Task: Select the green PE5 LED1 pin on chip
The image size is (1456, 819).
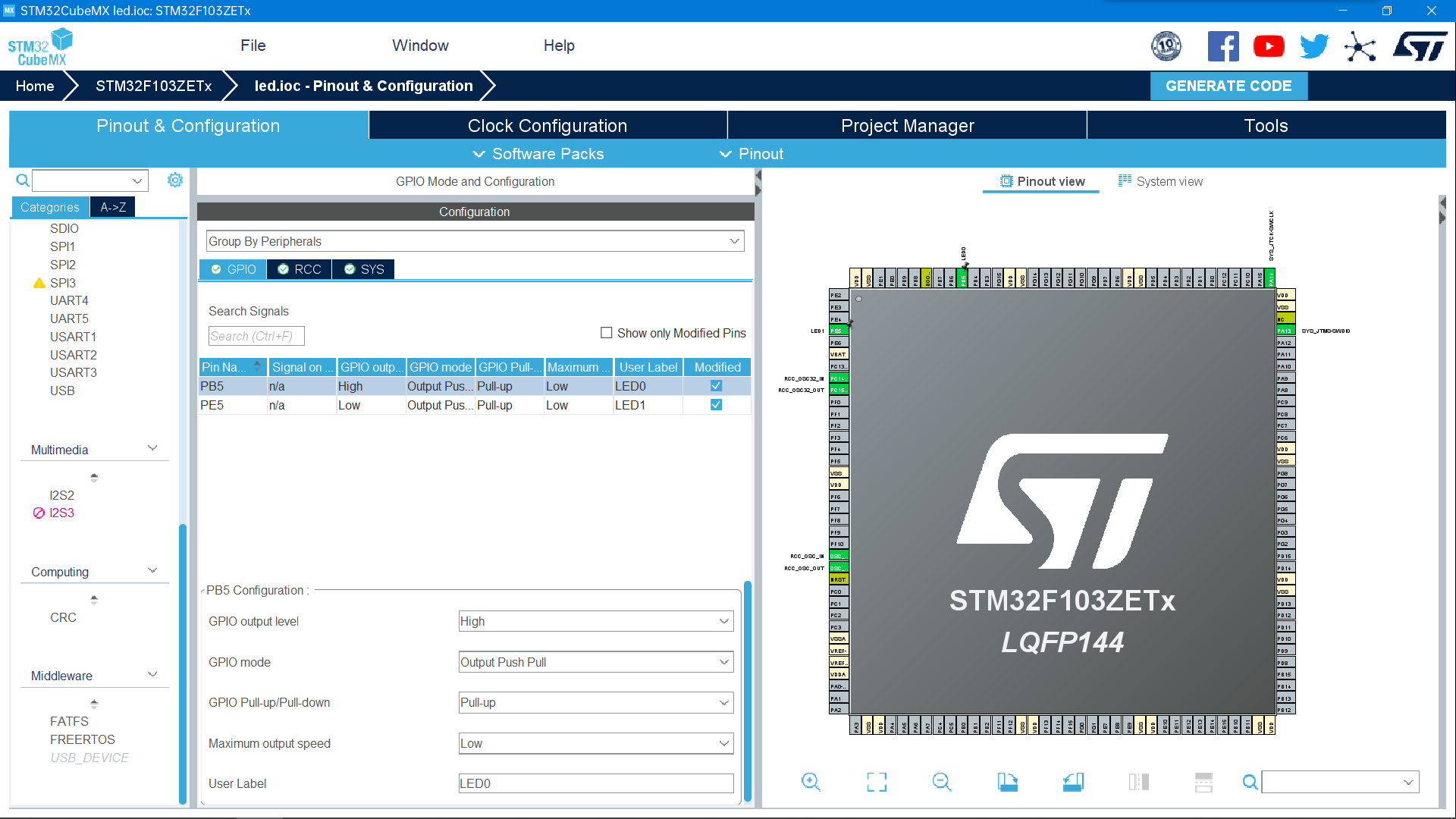Action: tap(839, 331)
